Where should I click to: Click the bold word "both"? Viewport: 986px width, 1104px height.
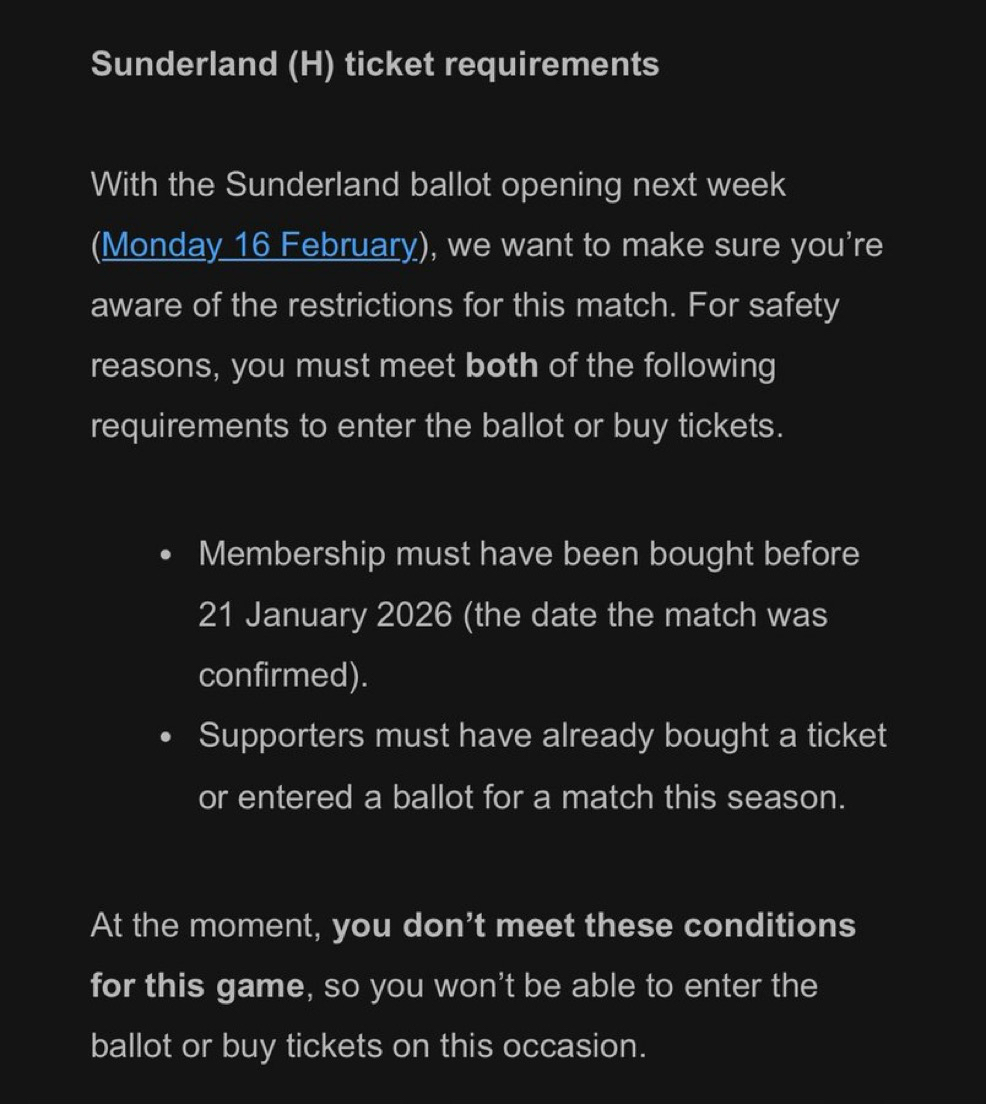502,366
